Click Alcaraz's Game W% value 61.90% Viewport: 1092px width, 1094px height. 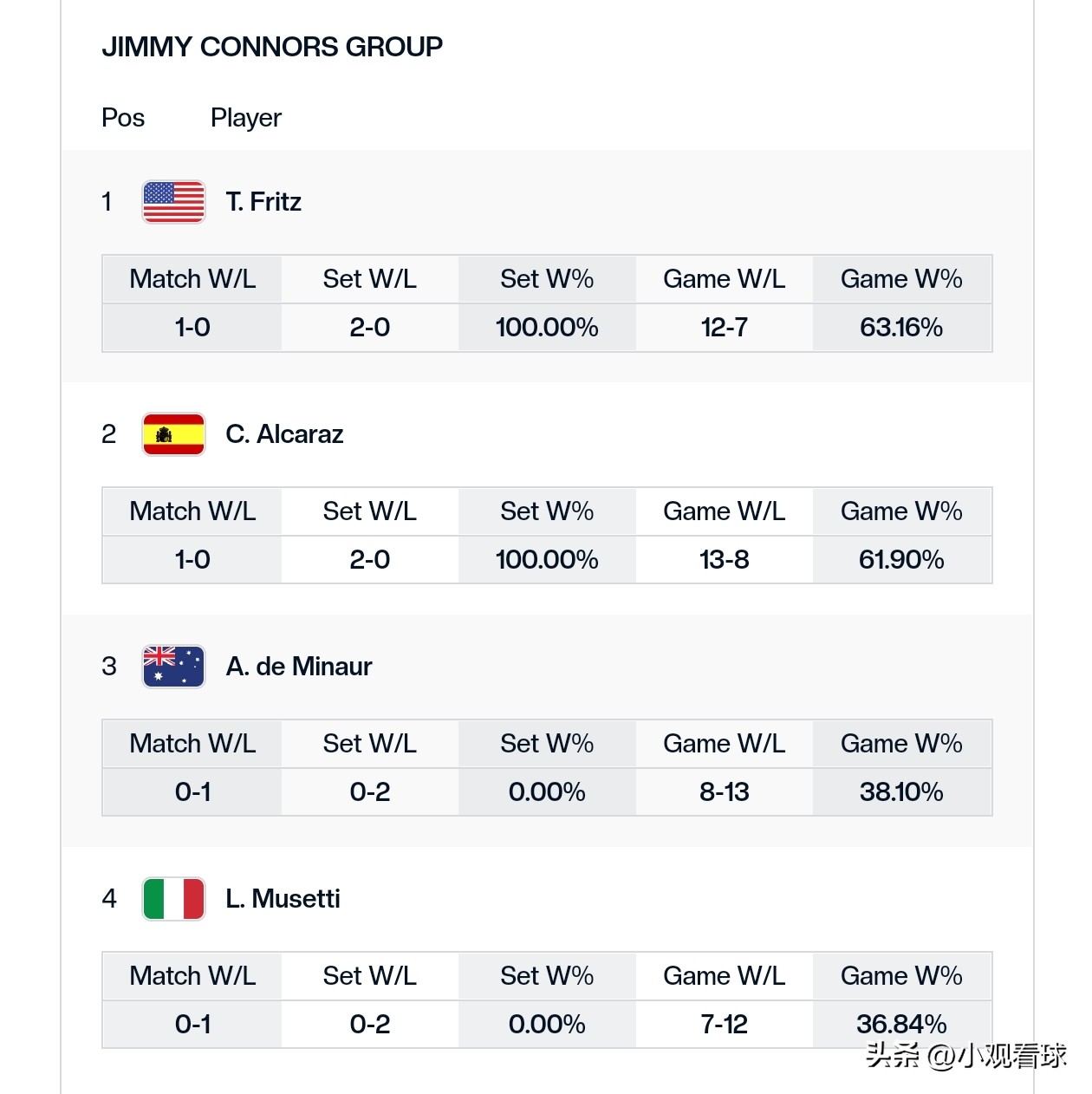[901, 560]
